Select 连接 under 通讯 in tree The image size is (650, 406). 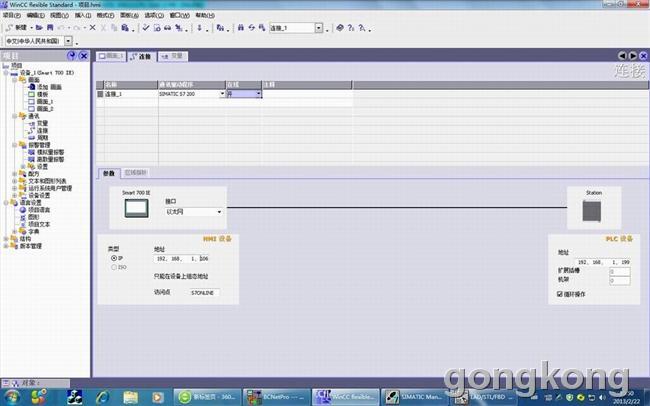coord(42,130)
